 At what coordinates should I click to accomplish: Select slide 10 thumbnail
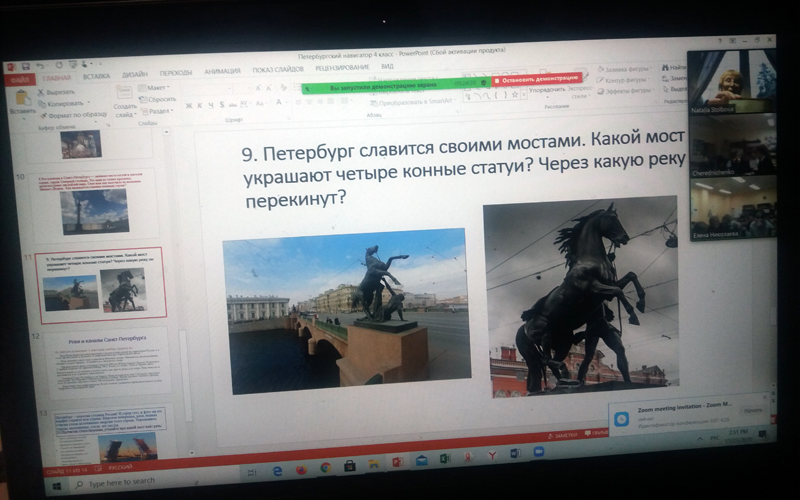95,206
